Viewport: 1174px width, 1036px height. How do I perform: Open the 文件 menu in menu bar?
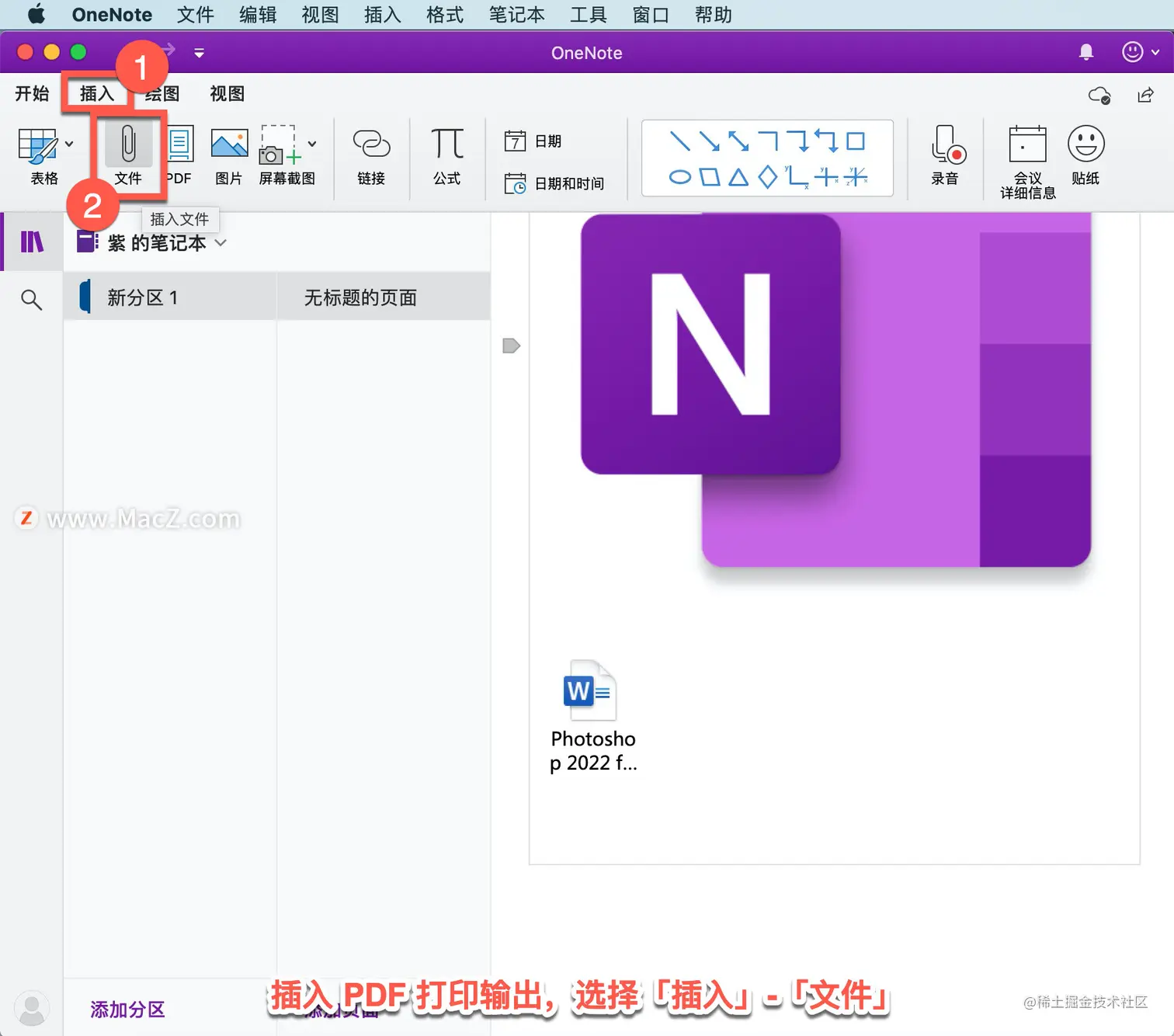pos(195,14)
